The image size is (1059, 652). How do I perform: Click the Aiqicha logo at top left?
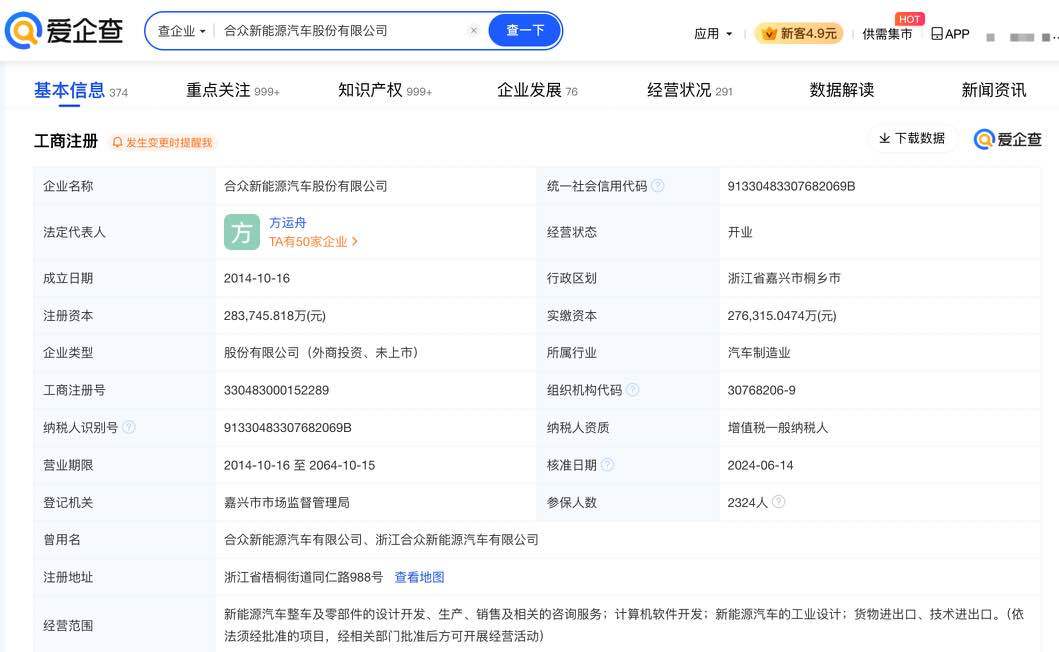click(x=65, y=31)
